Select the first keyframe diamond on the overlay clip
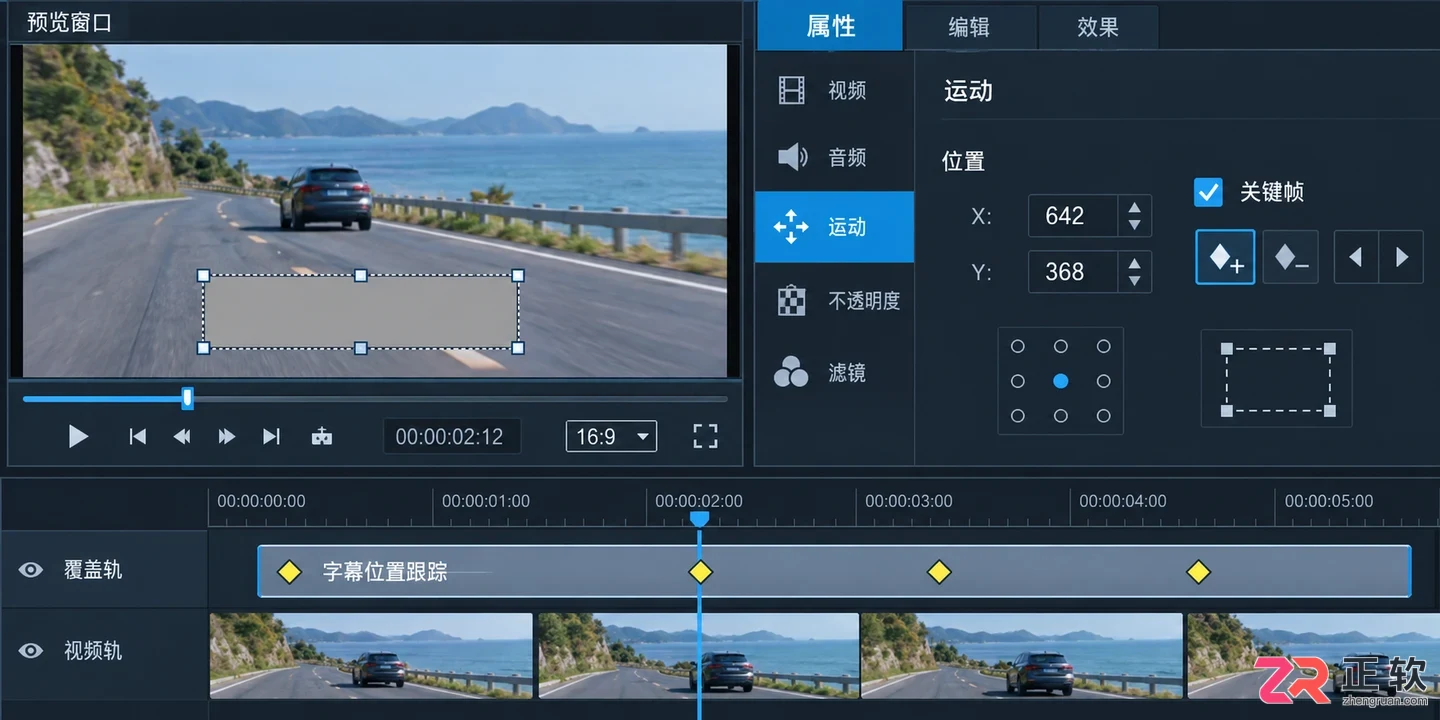The width and height of the screenshot is (1440, 720). tap(289, 572)
